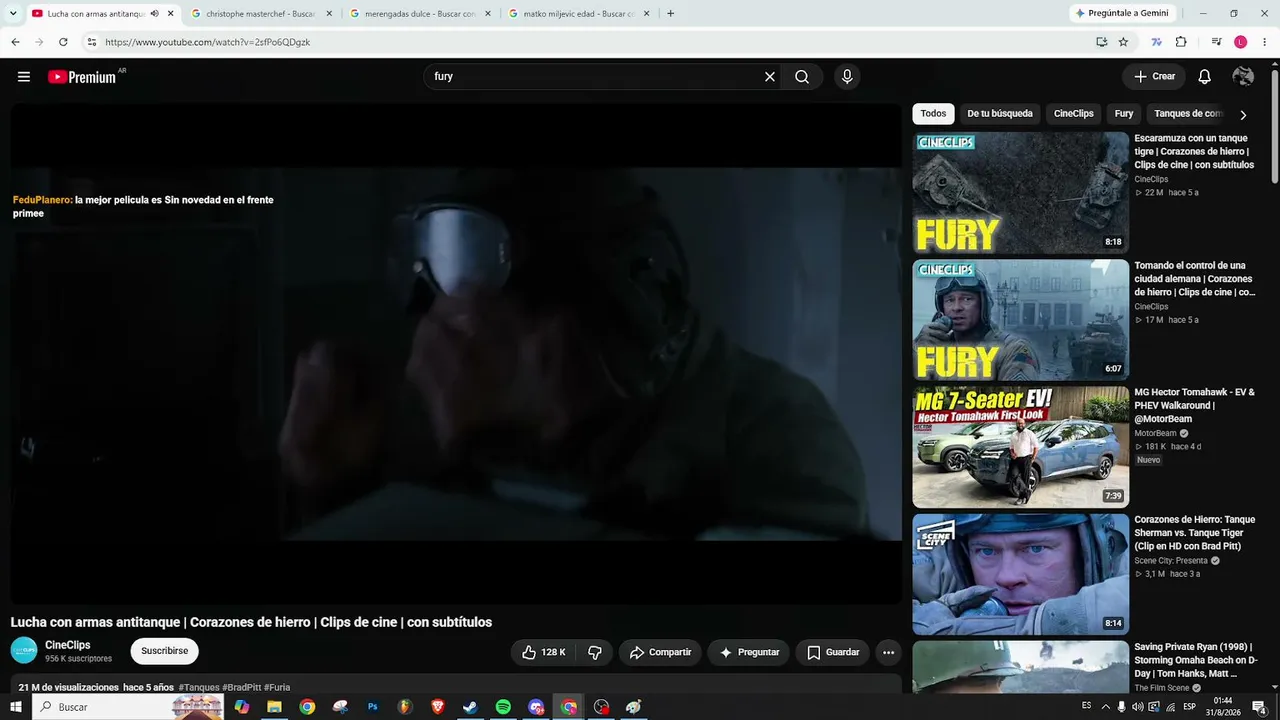1280x720 pixels.
Task: Open more video actions three-dot menu
Action: tap(888, 652)
